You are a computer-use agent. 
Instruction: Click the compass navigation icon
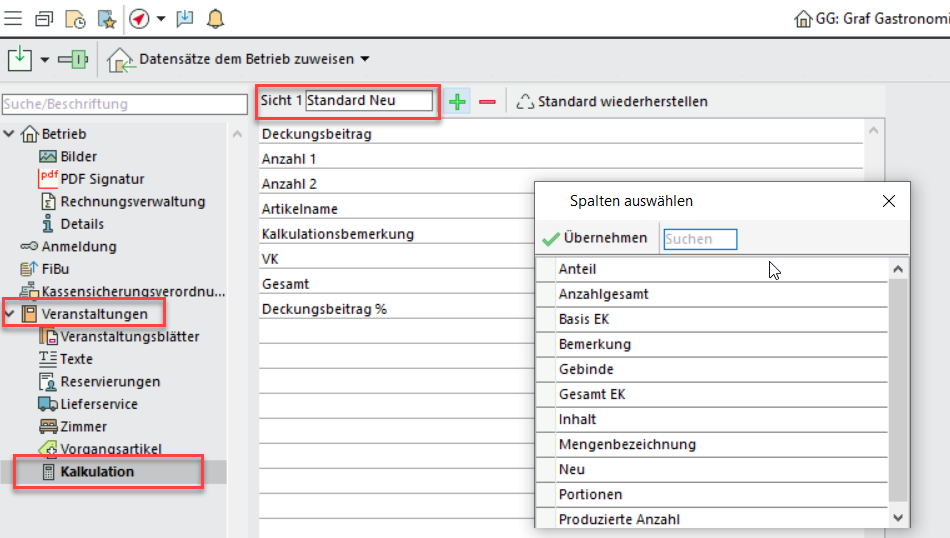point(139,18)
